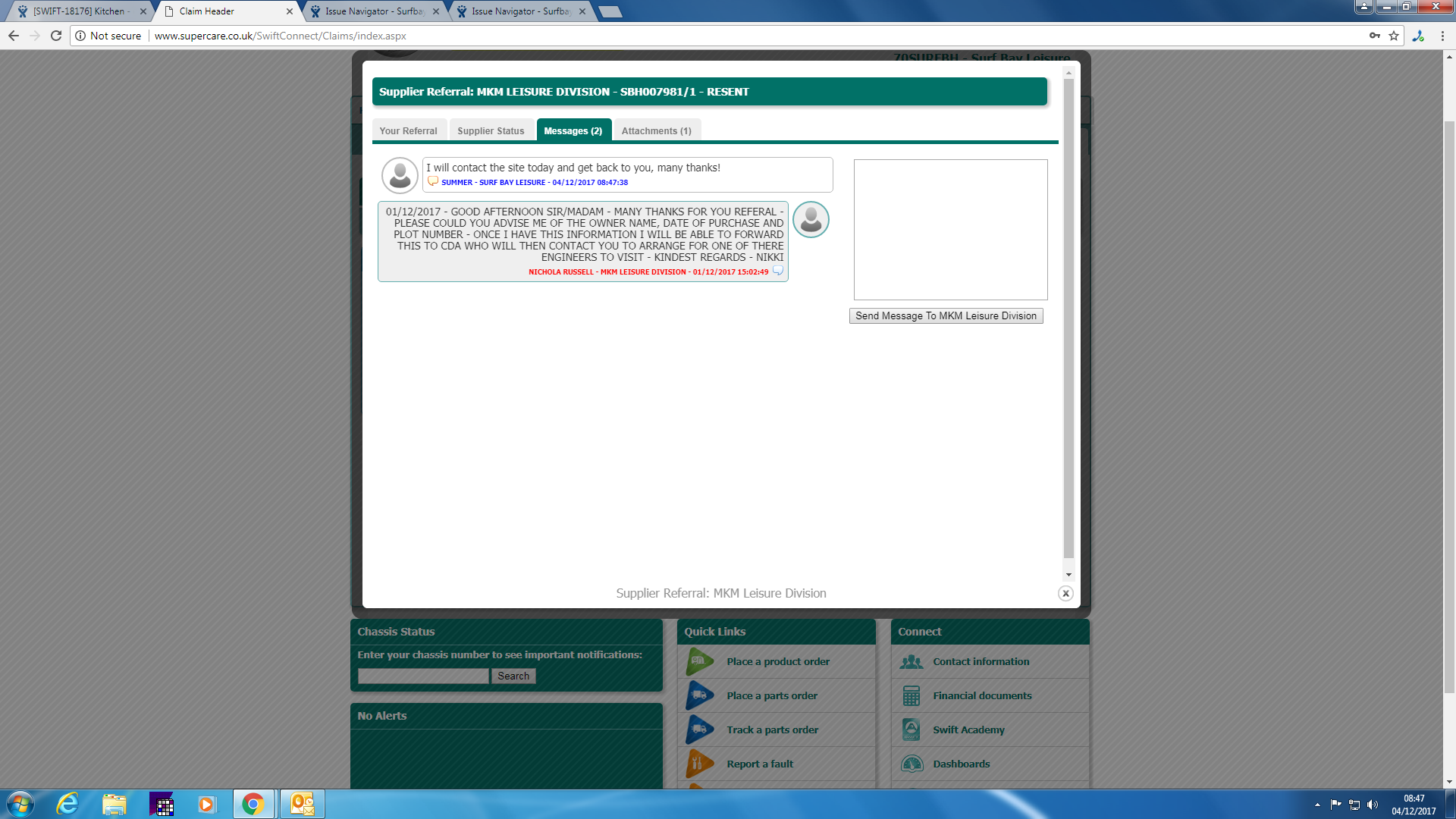
Task: Click the Place a parts order truck icon
Action: click(699, 695)
